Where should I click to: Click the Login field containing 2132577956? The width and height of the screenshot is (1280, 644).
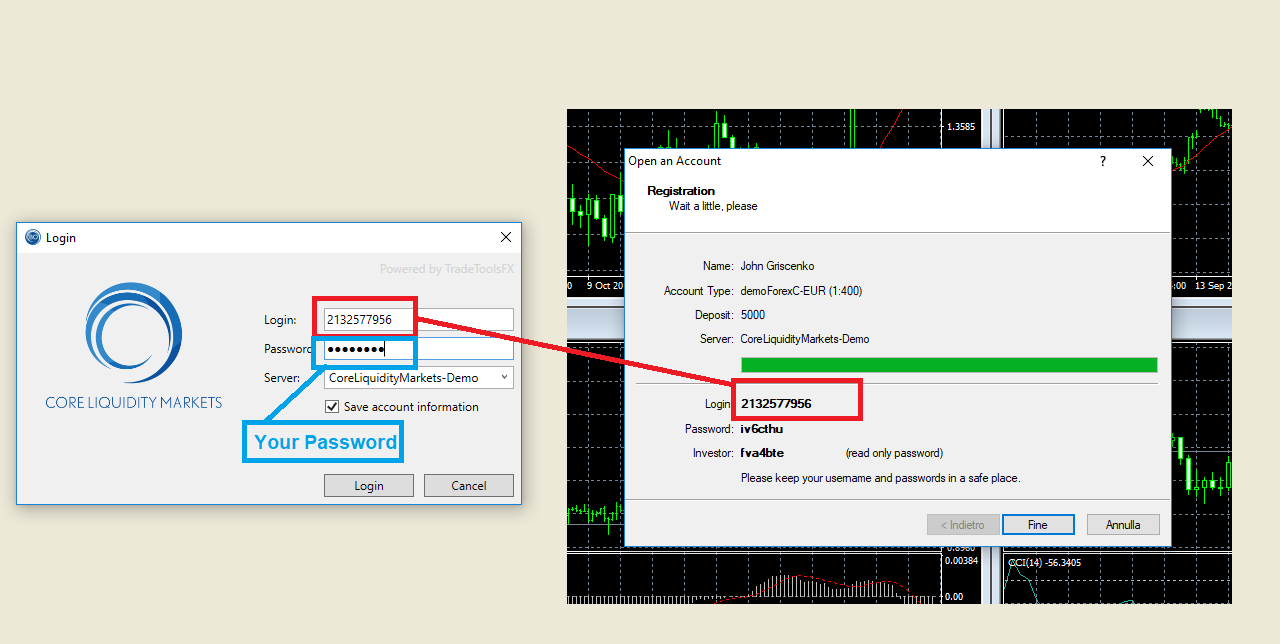(x=419, y=320)
